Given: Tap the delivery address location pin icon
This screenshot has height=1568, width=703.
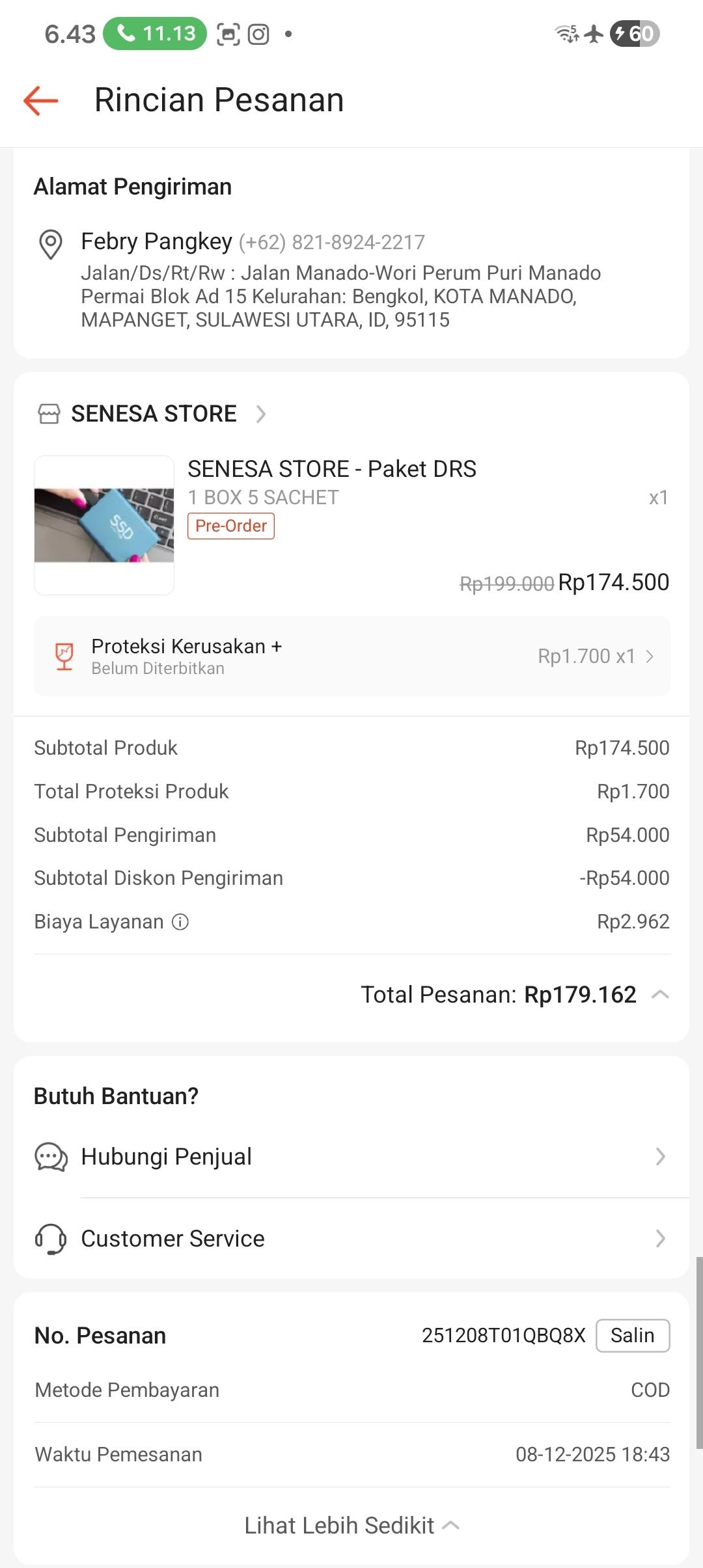Looking at the screenshot, I should [51, 244].
